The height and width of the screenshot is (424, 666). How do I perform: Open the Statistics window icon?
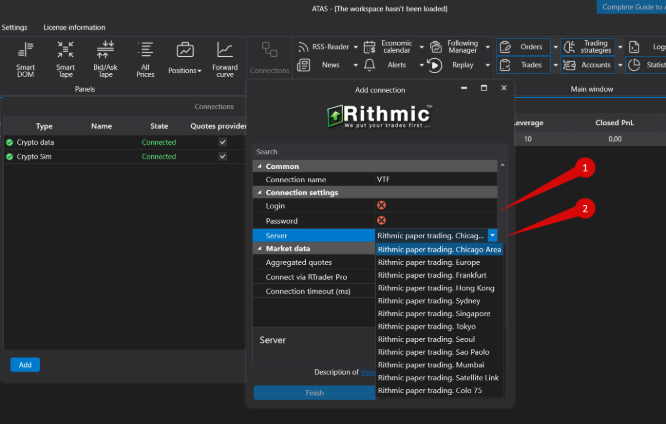click(634, 65)
